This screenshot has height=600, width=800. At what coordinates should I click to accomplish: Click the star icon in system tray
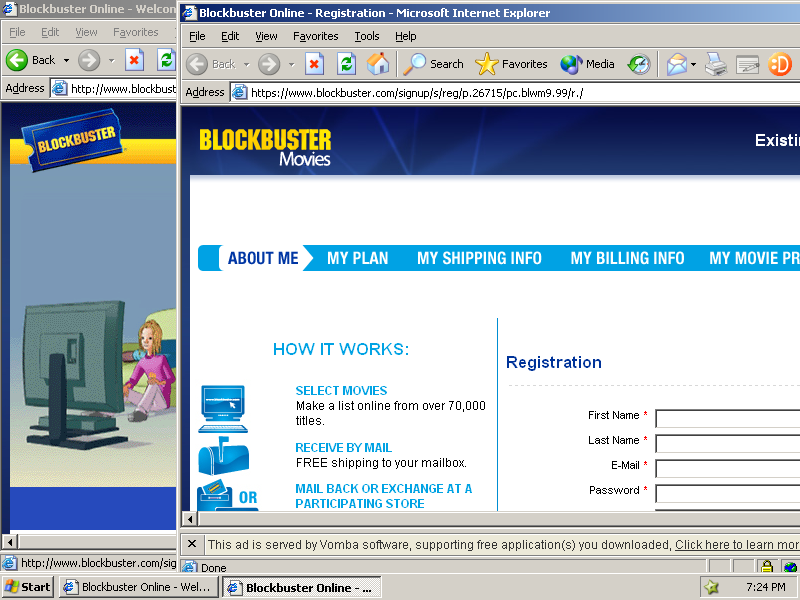pyautogui.click(x=712, y=587)
